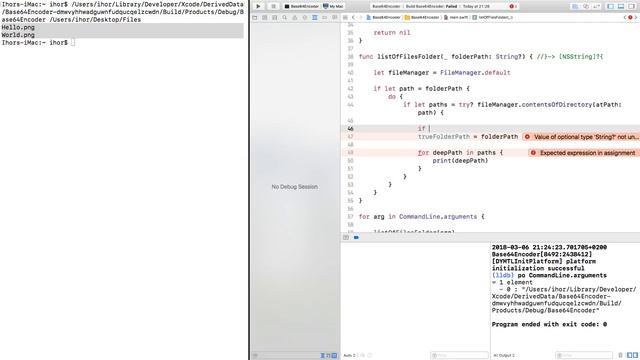Viewport: 640px width, 360px height.
Task: Click 'FileManager.default' in the code
Action: [475, 73]
